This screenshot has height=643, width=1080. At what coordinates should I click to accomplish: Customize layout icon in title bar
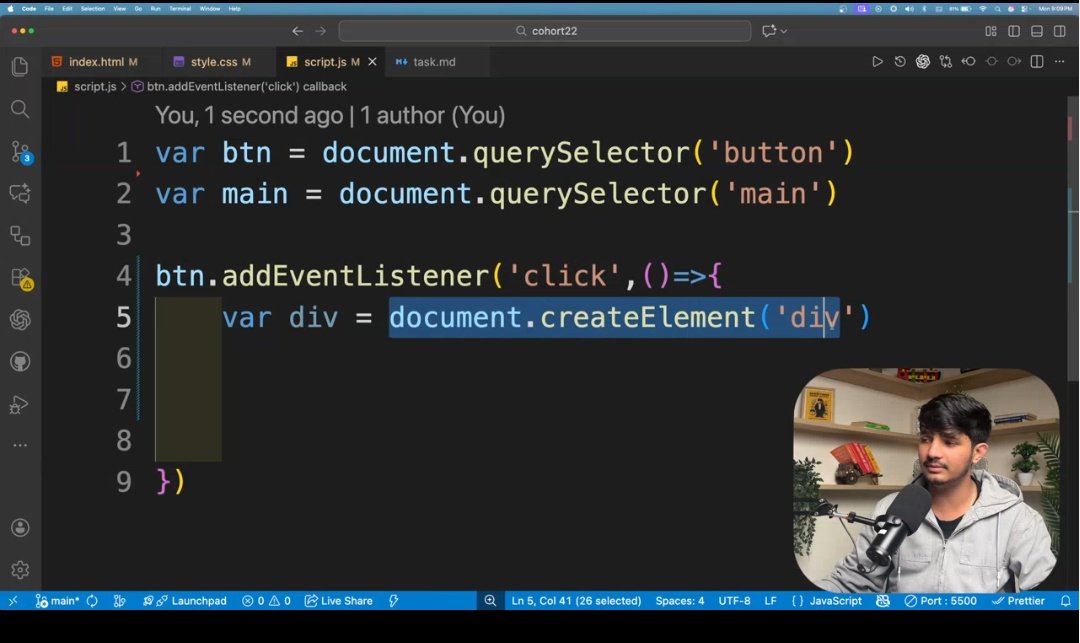[991, 31]
